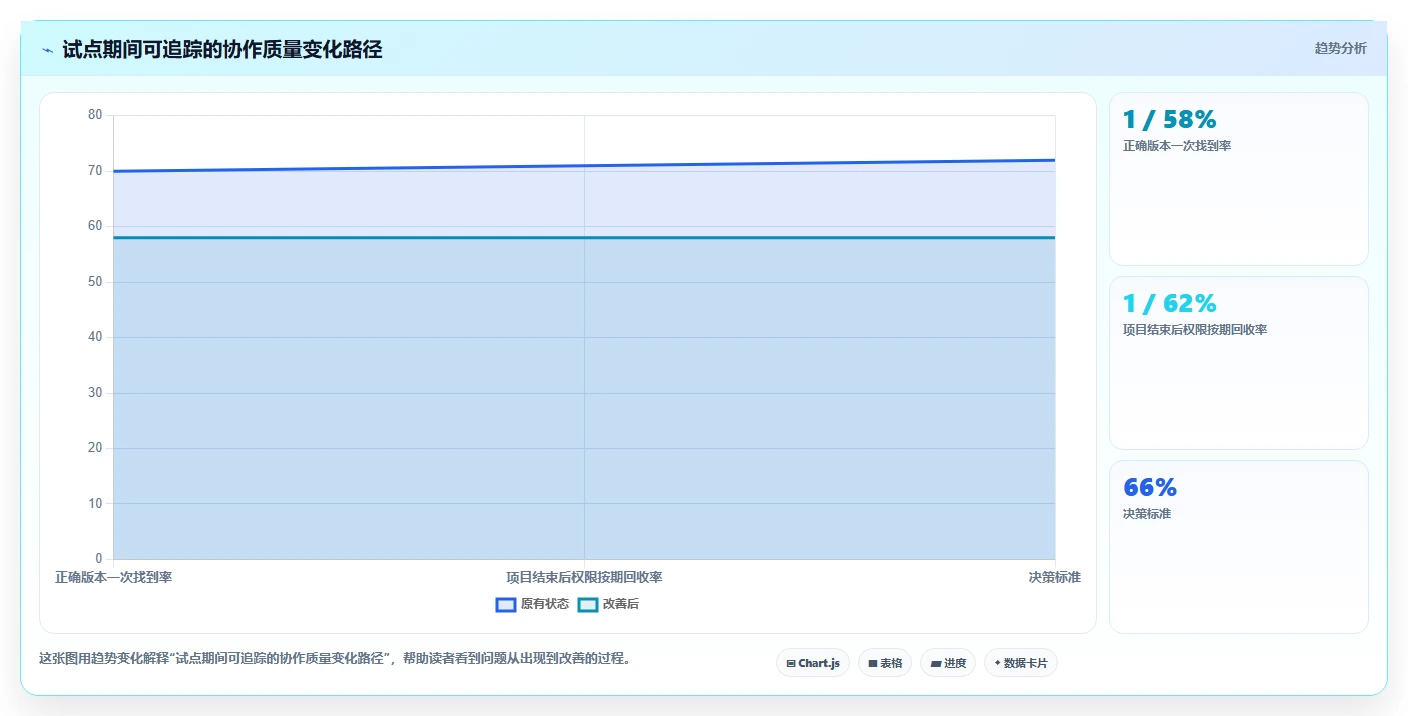This screenshot has height=716, width=1408.
Task: Click the x-axis label 决策标准
Action: [x=1055, y=577]
